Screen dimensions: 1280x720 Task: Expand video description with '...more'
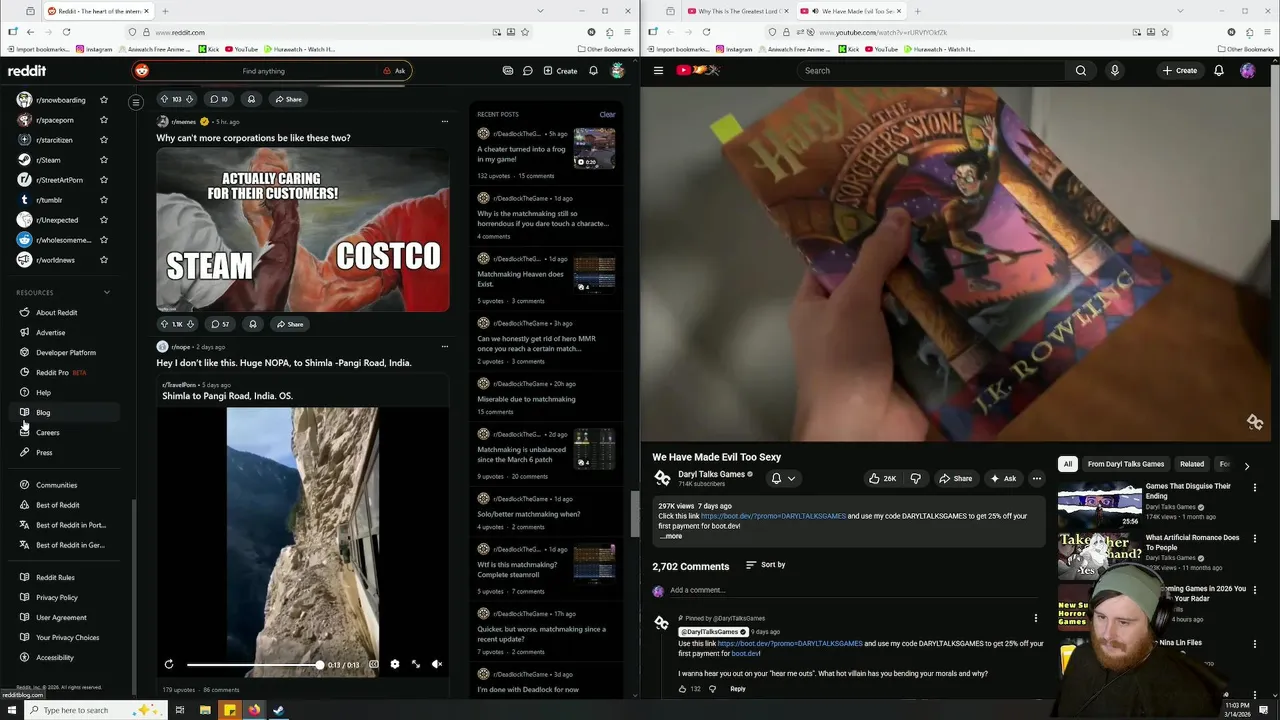(671, 536)
